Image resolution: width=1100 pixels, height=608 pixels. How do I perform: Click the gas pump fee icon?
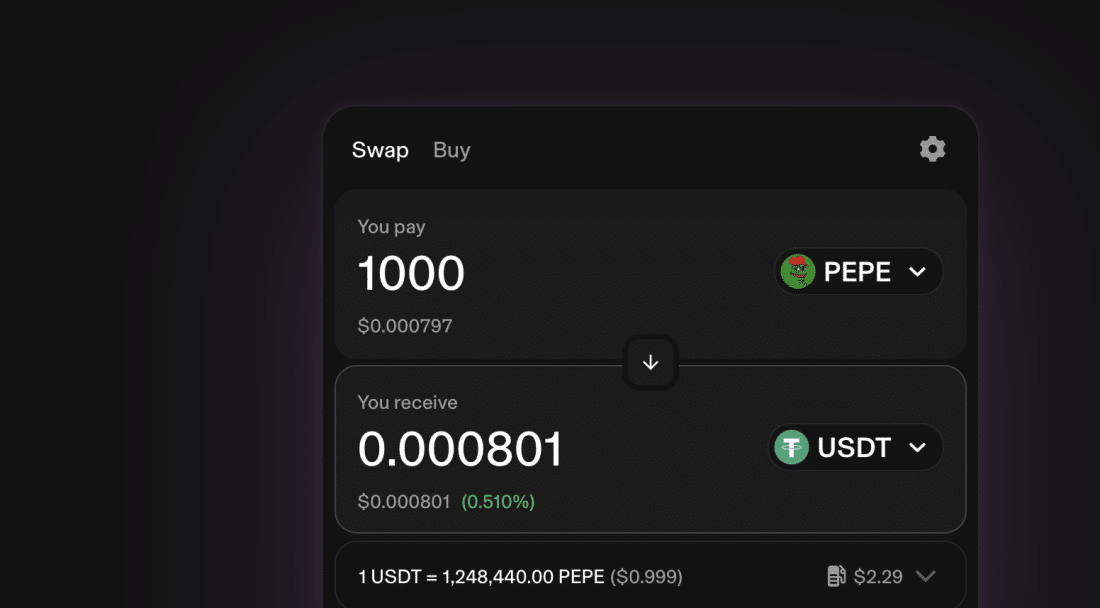(x=836, y=576)
